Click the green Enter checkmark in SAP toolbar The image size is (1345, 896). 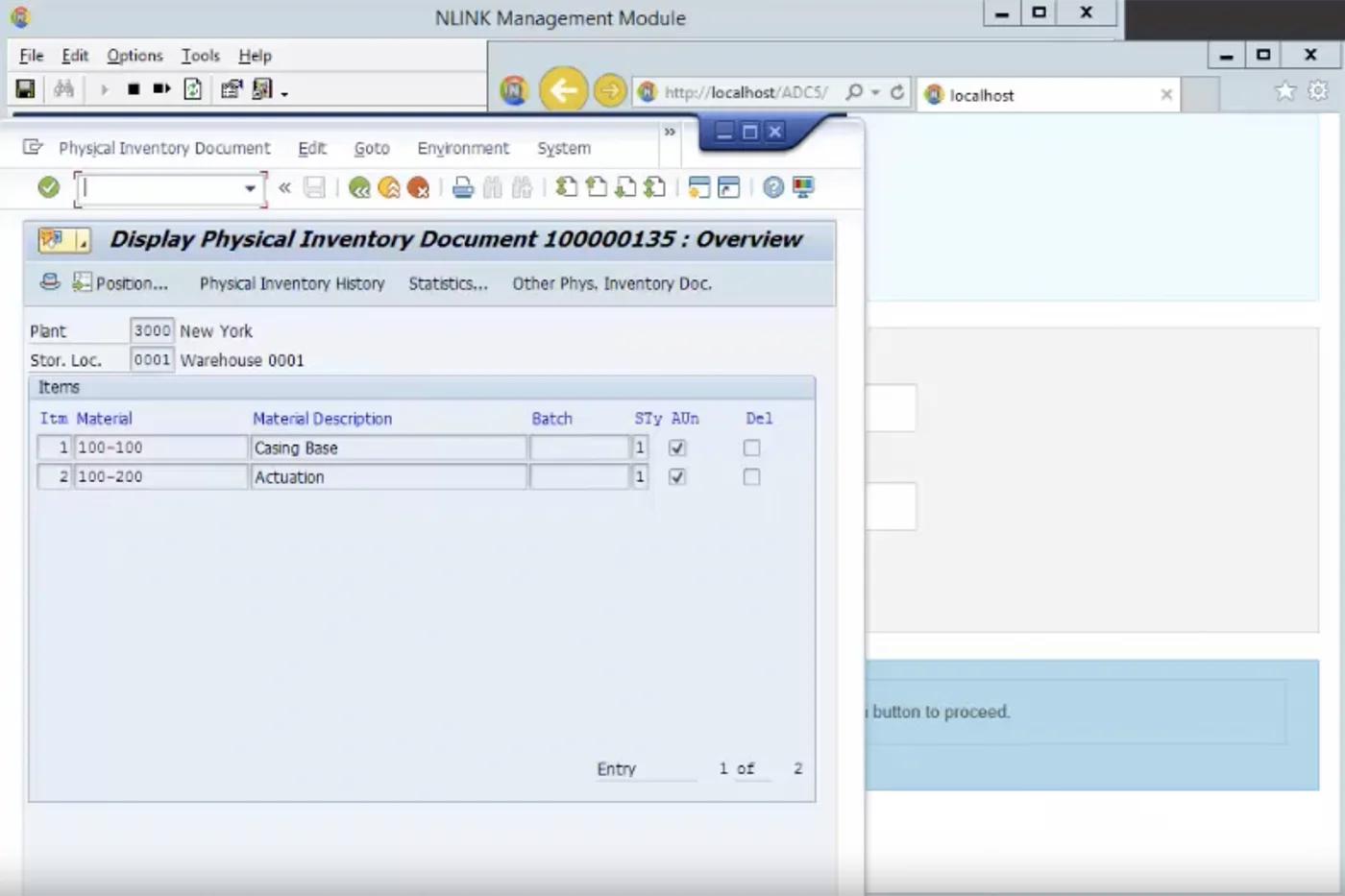click(x=48, y=187)
